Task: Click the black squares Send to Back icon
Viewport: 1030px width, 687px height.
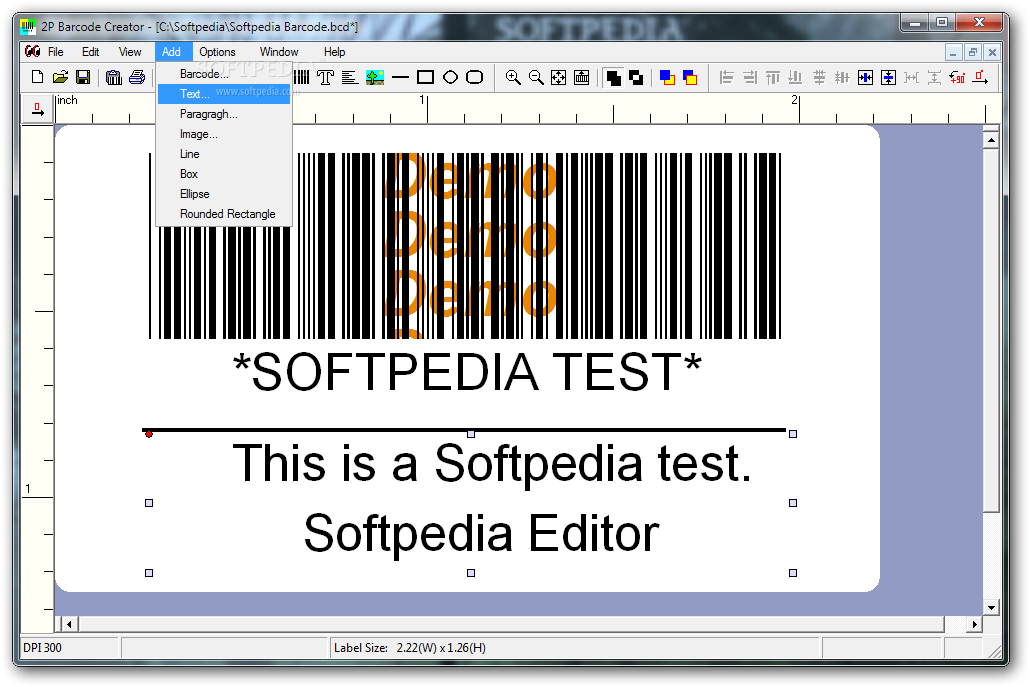Action: pos(636,78)
